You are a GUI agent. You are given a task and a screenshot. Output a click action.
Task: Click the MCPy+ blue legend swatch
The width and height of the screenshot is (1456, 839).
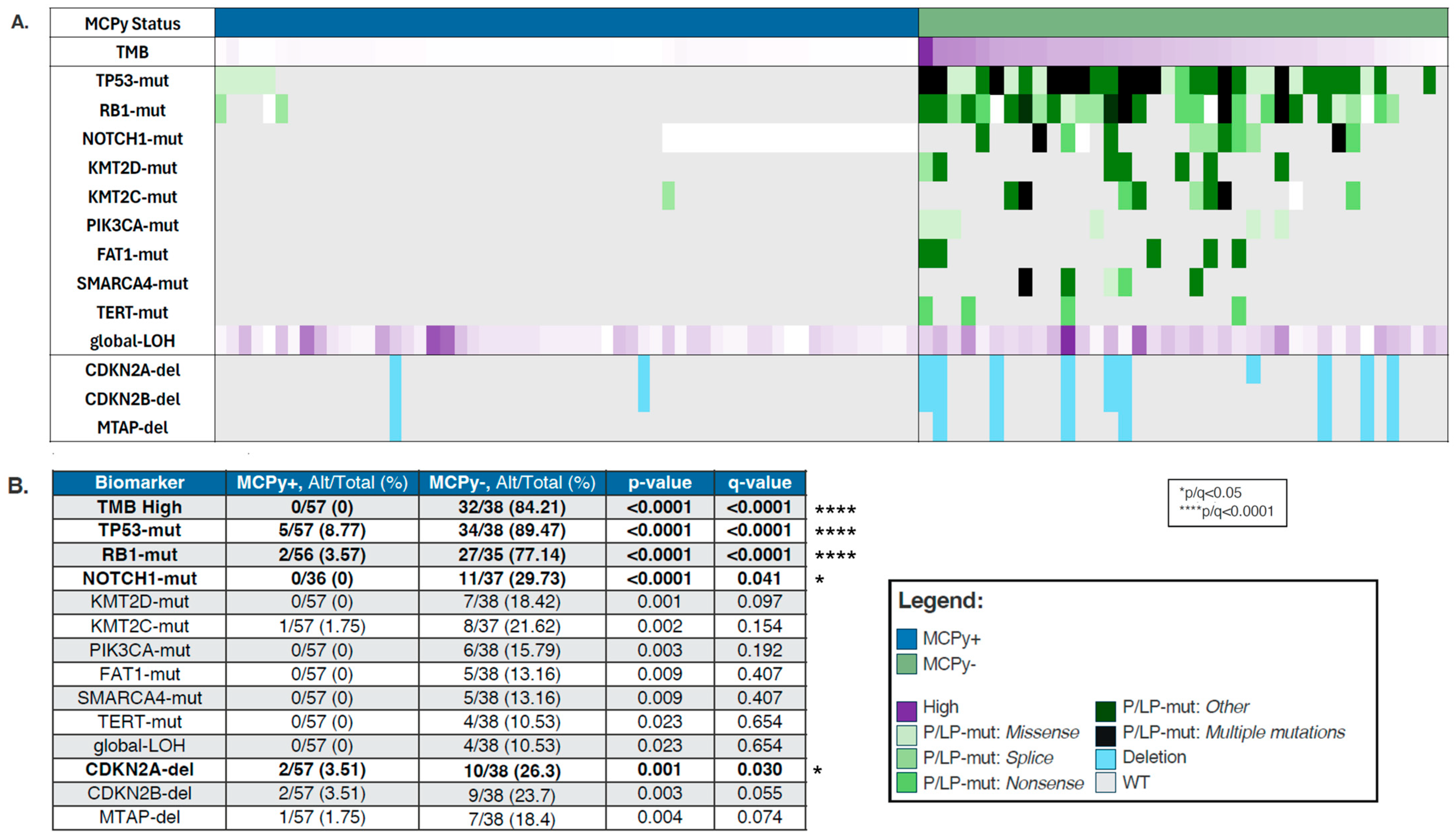(906, 639)
